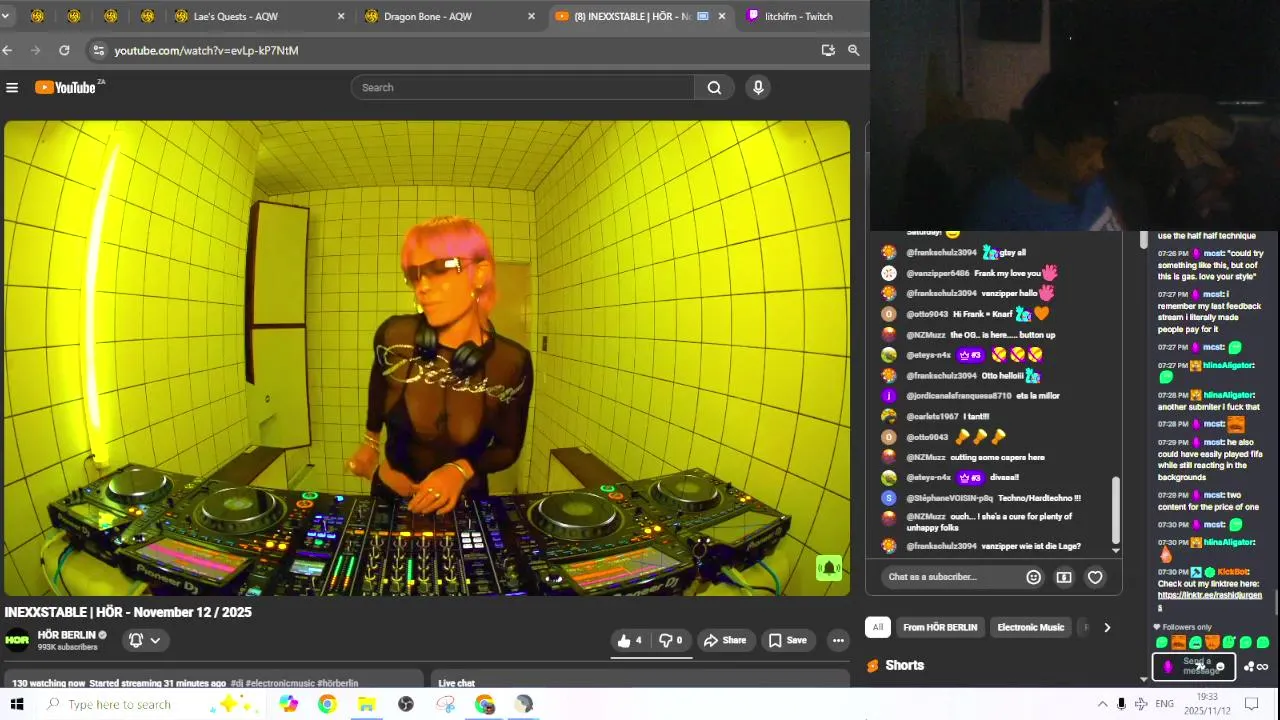
Task: Open Chrome from the taskbar
Action: click(x=327, y=704)
